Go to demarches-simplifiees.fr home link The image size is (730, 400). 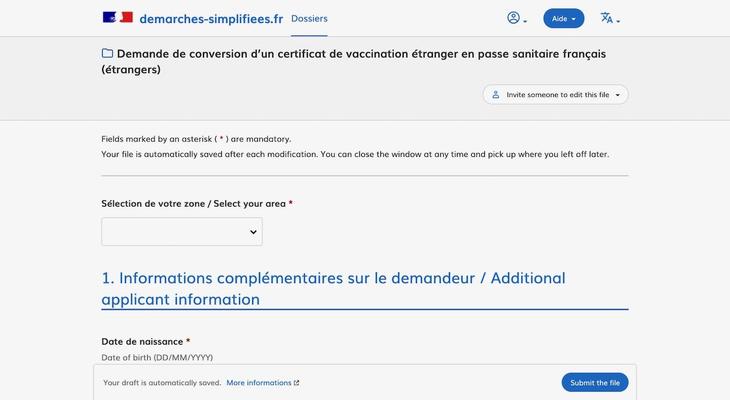pos(211,19)
